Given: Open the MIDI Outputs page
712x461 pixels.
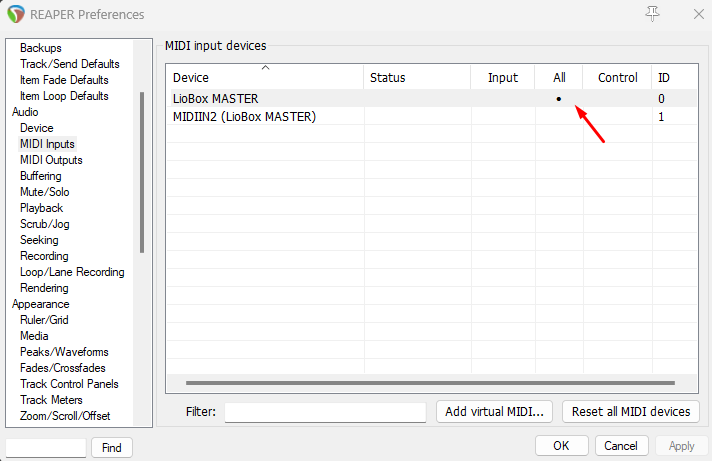Looking at the screenshot, I should 51,160.
